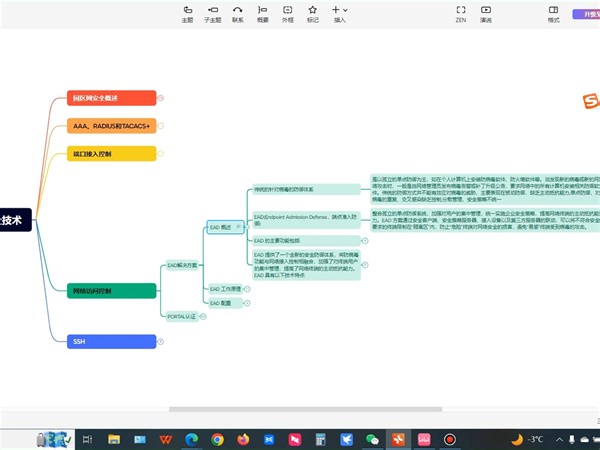The width and height of the screenshot is (600, 450).
Task: Expand the EAD 配置 branch
Action: (247, 303)
